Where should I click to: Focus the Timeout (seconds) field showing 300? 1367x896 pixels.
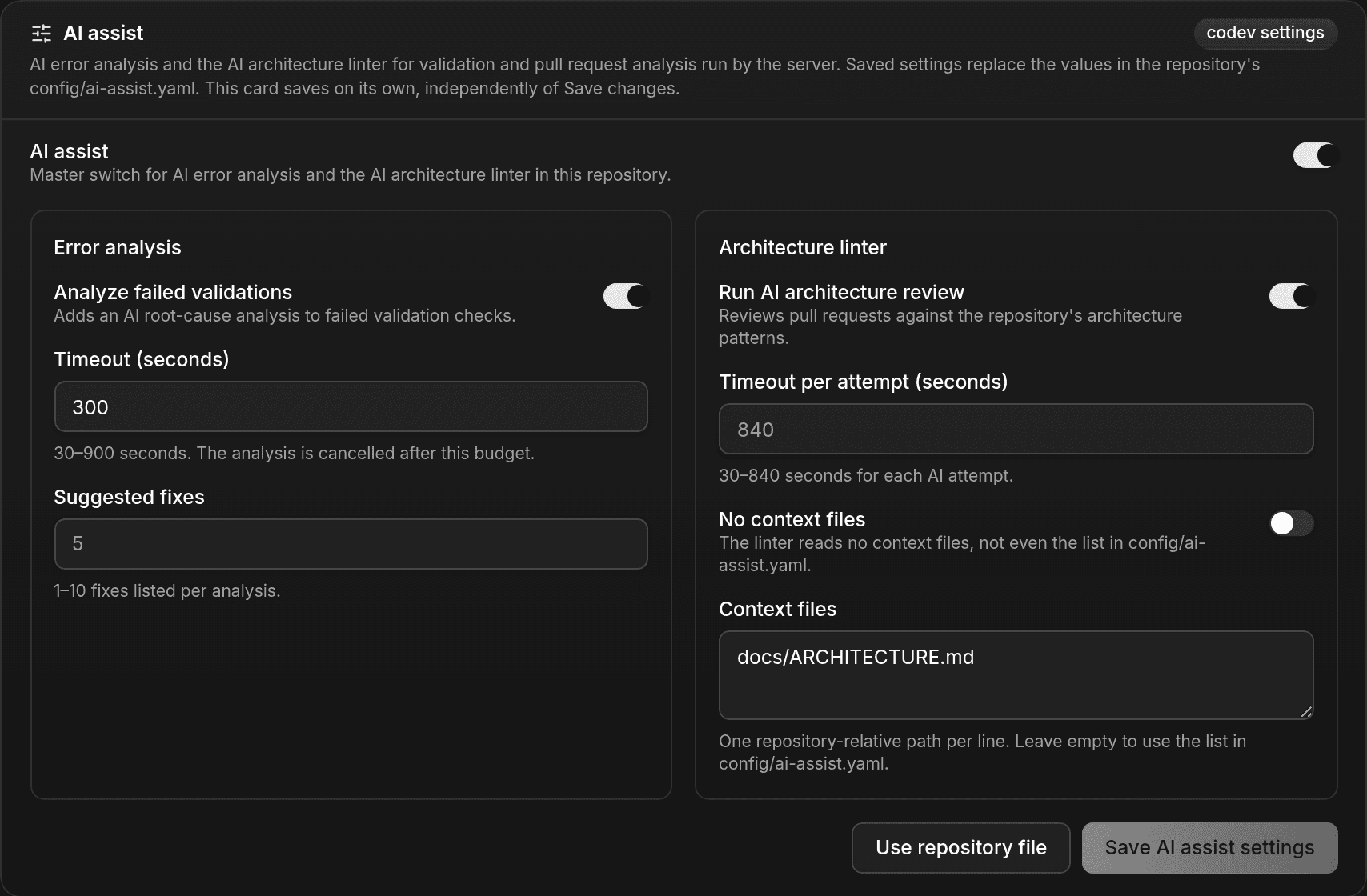click(x=351, y=406)
